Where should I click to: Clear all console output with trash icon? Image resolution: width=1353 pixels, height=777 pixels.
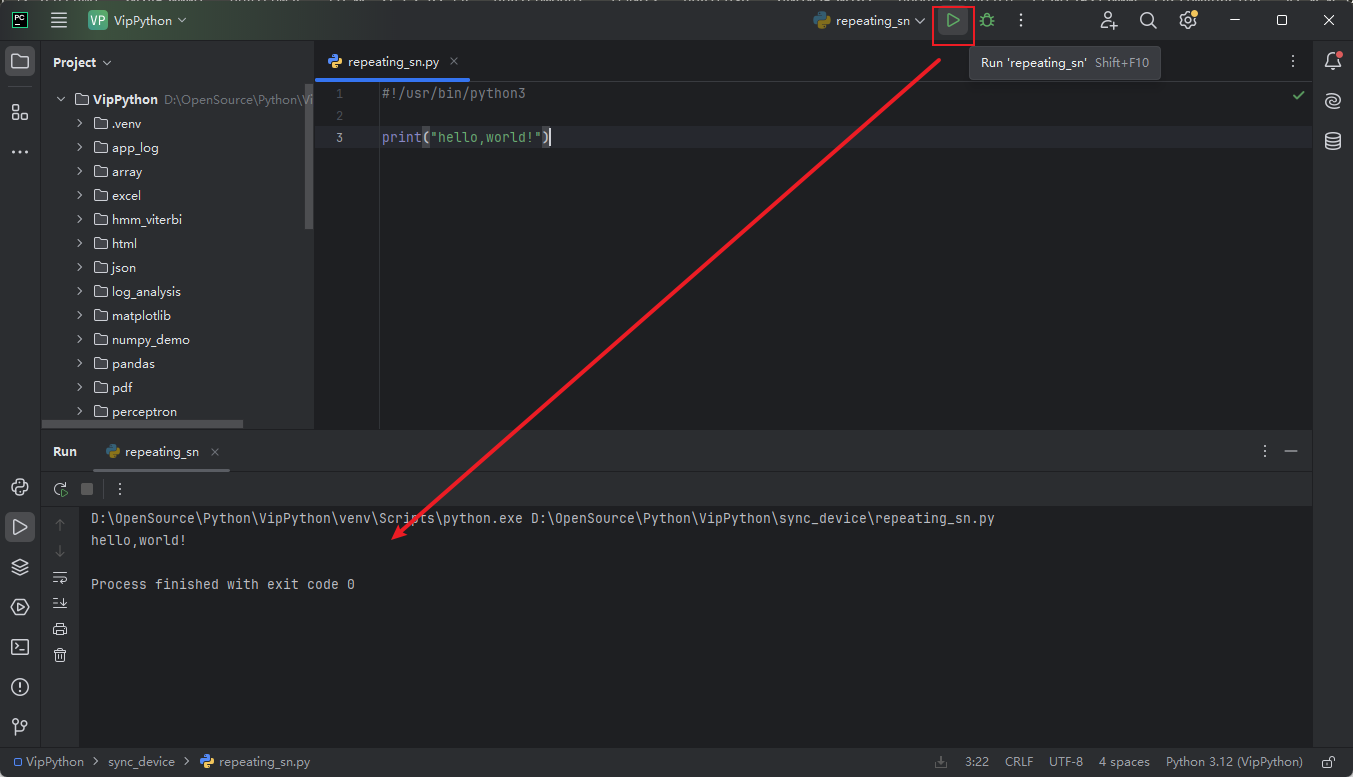[x=60, y=655]
